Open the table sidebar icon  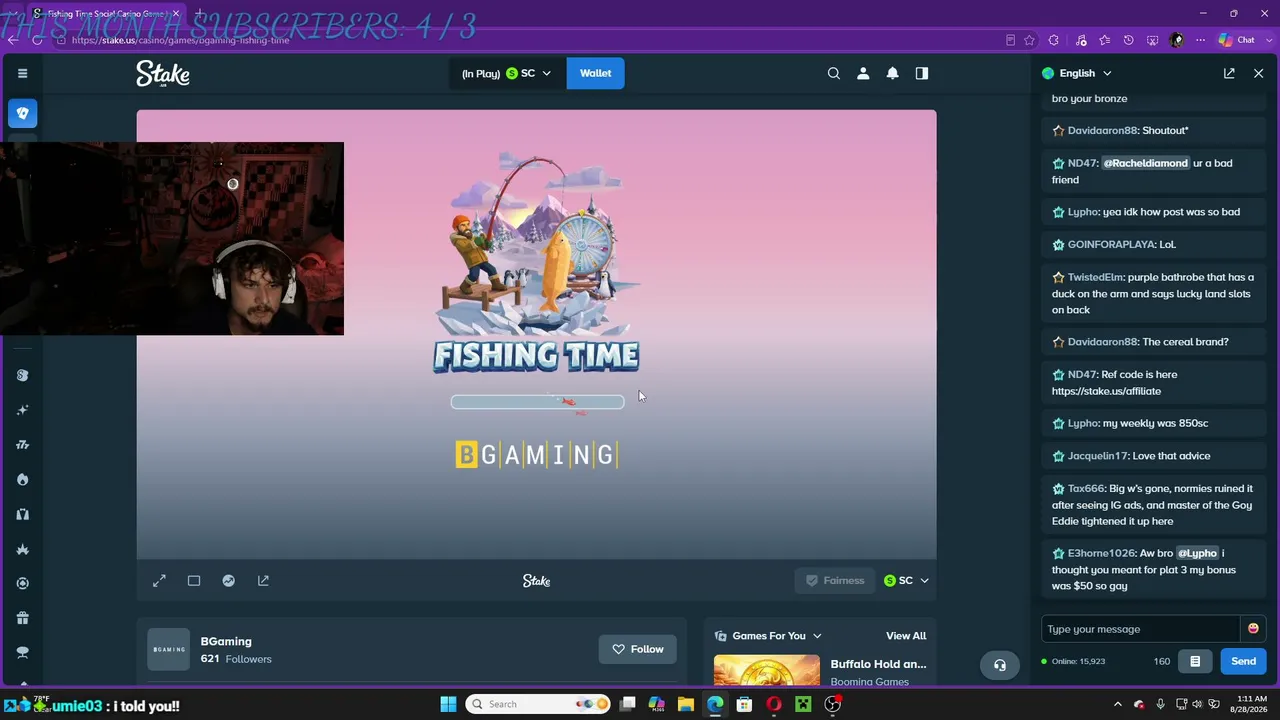click(x=22, y=653)
